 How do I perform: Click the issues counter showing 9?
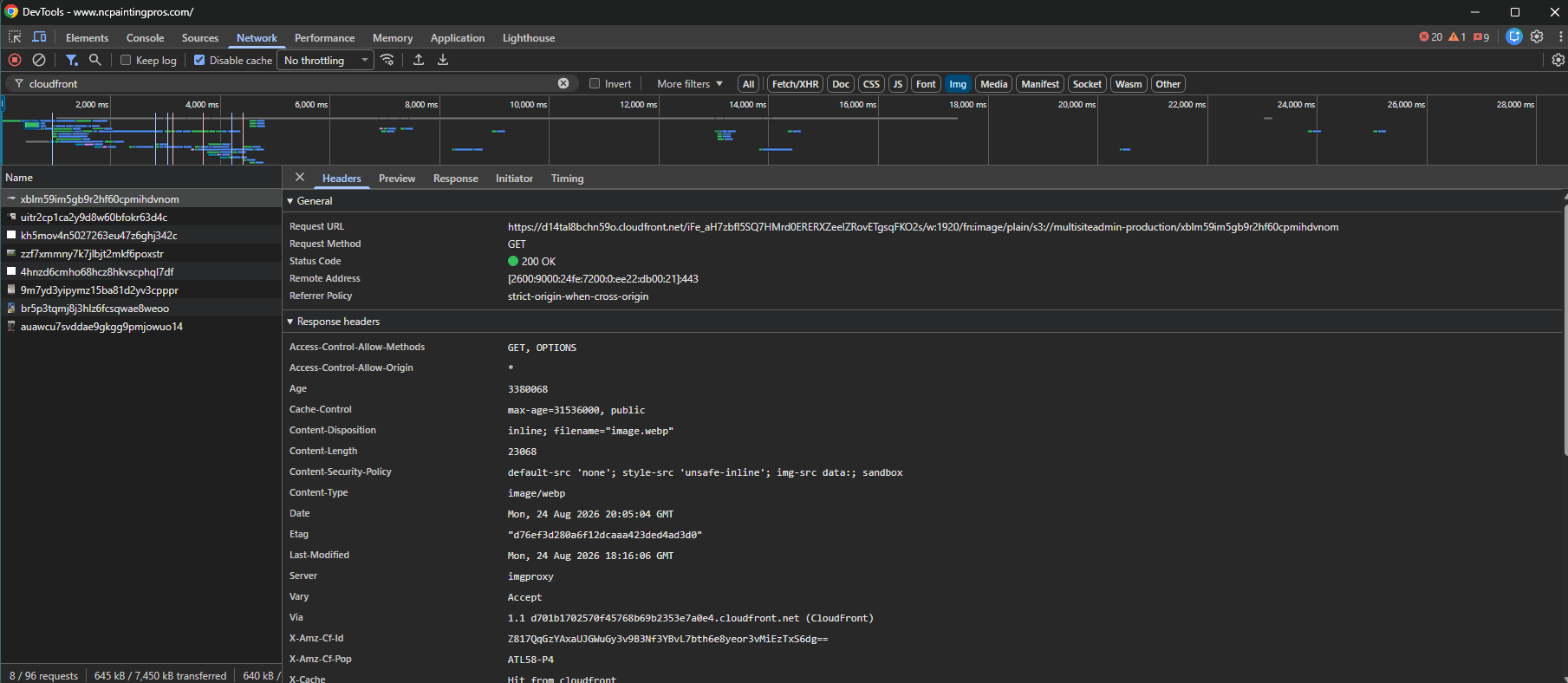[1481, 37]
